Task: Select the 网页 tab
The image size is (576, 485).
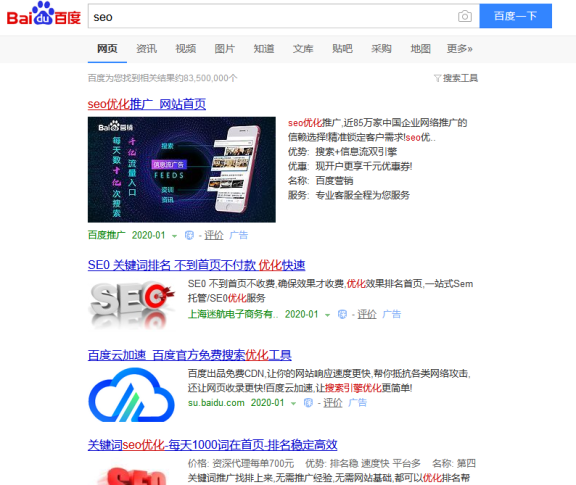Action: point(107,48)
